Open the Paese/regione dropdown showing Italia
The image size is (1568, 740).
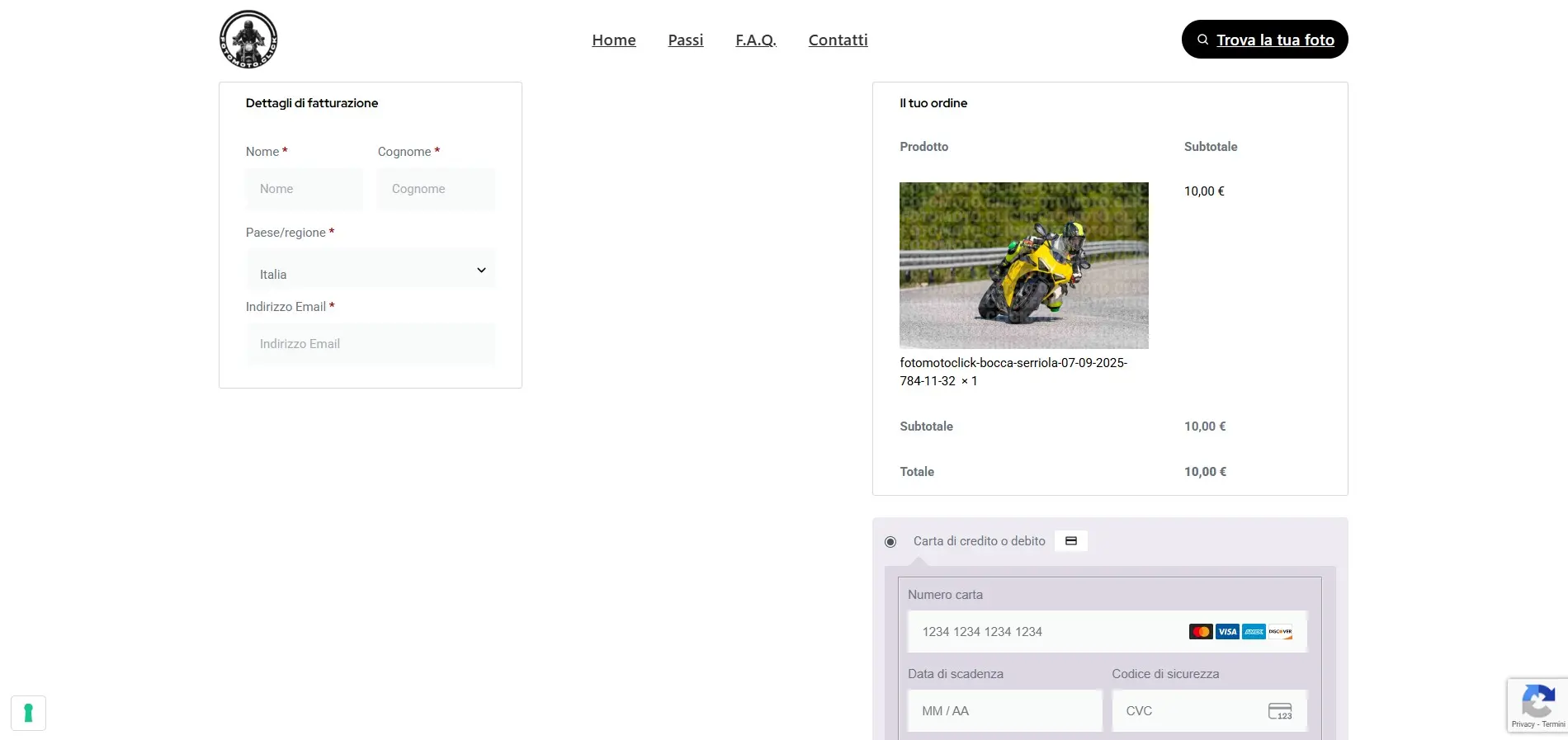pos(371,271)
